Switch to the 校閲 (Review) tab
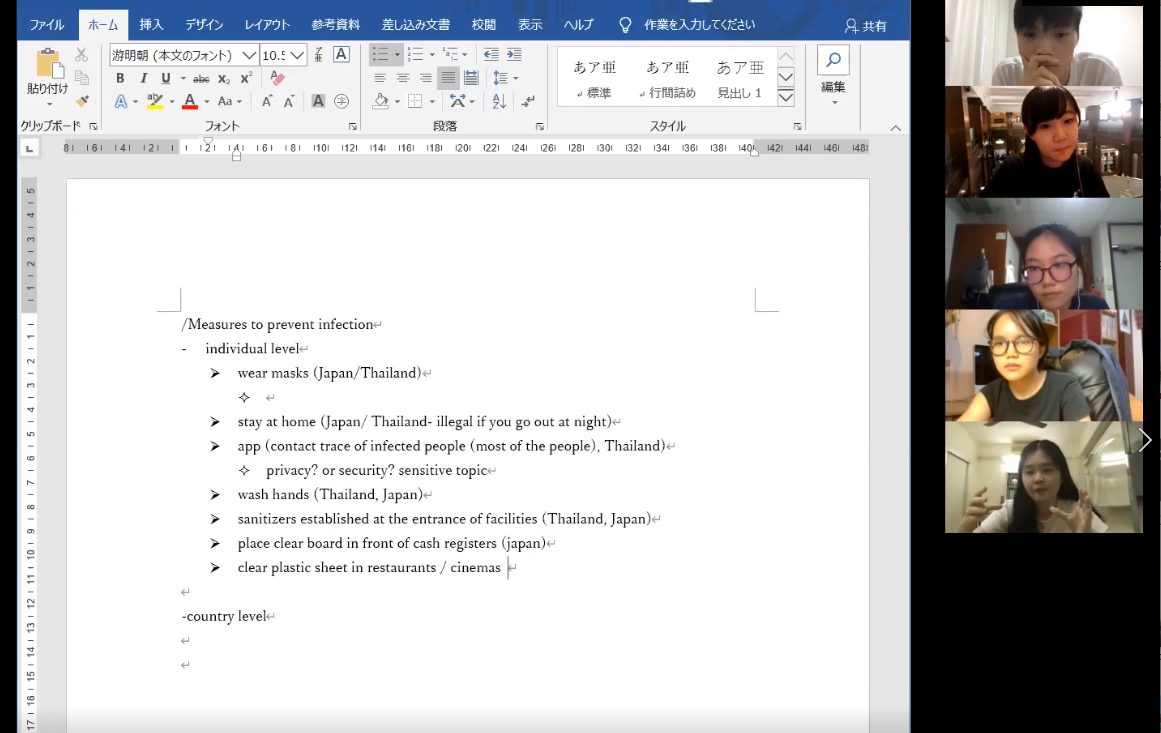 point(484,25)
